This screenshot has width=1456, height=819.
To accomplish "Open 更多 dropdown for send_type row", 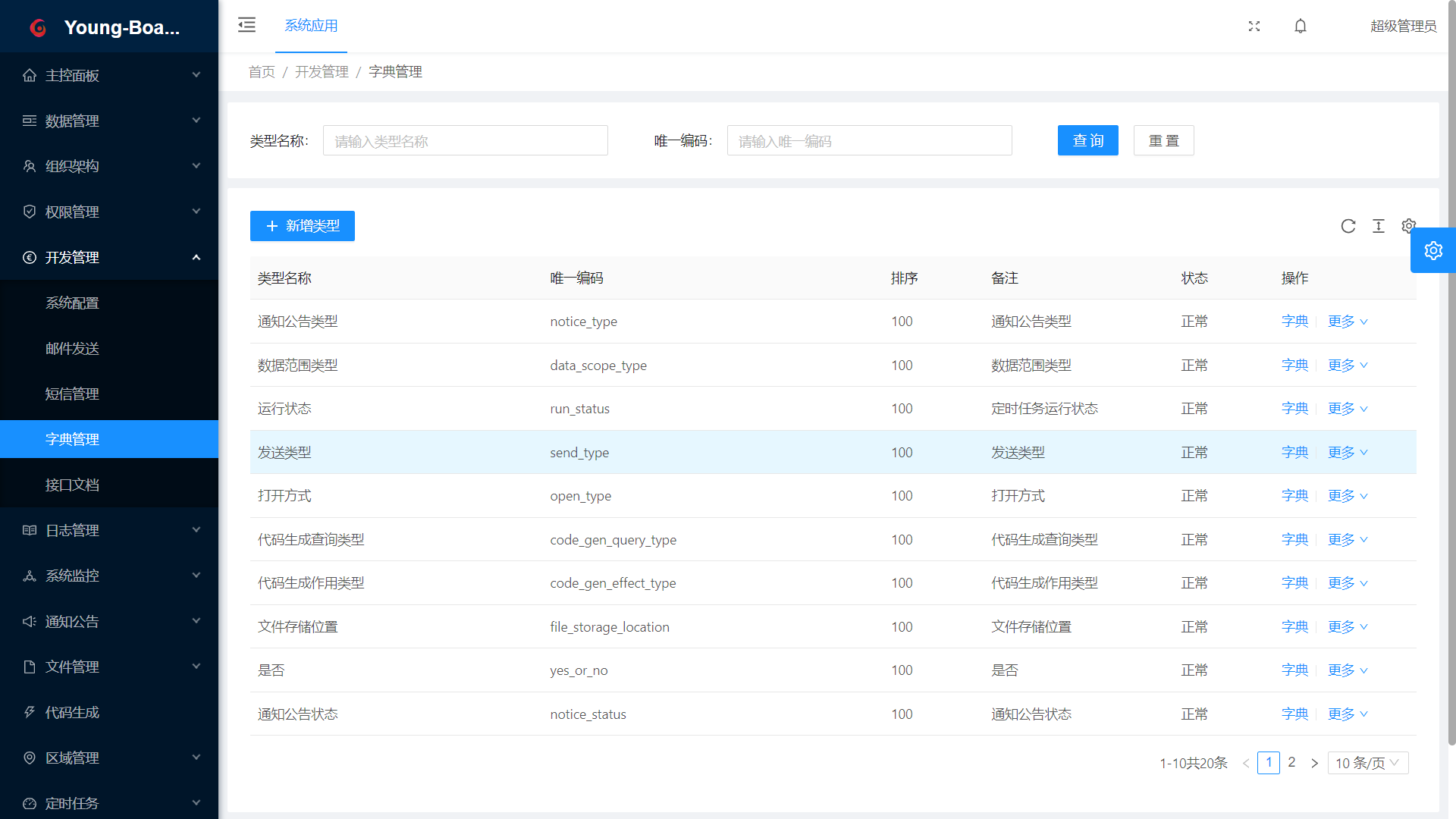I will pyautogui.click(x=1348, y=453).
